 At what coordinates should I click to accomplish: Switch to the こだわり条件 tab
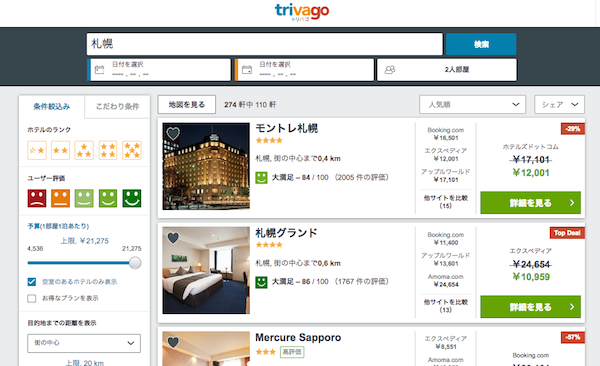click(x=117, y=106)
